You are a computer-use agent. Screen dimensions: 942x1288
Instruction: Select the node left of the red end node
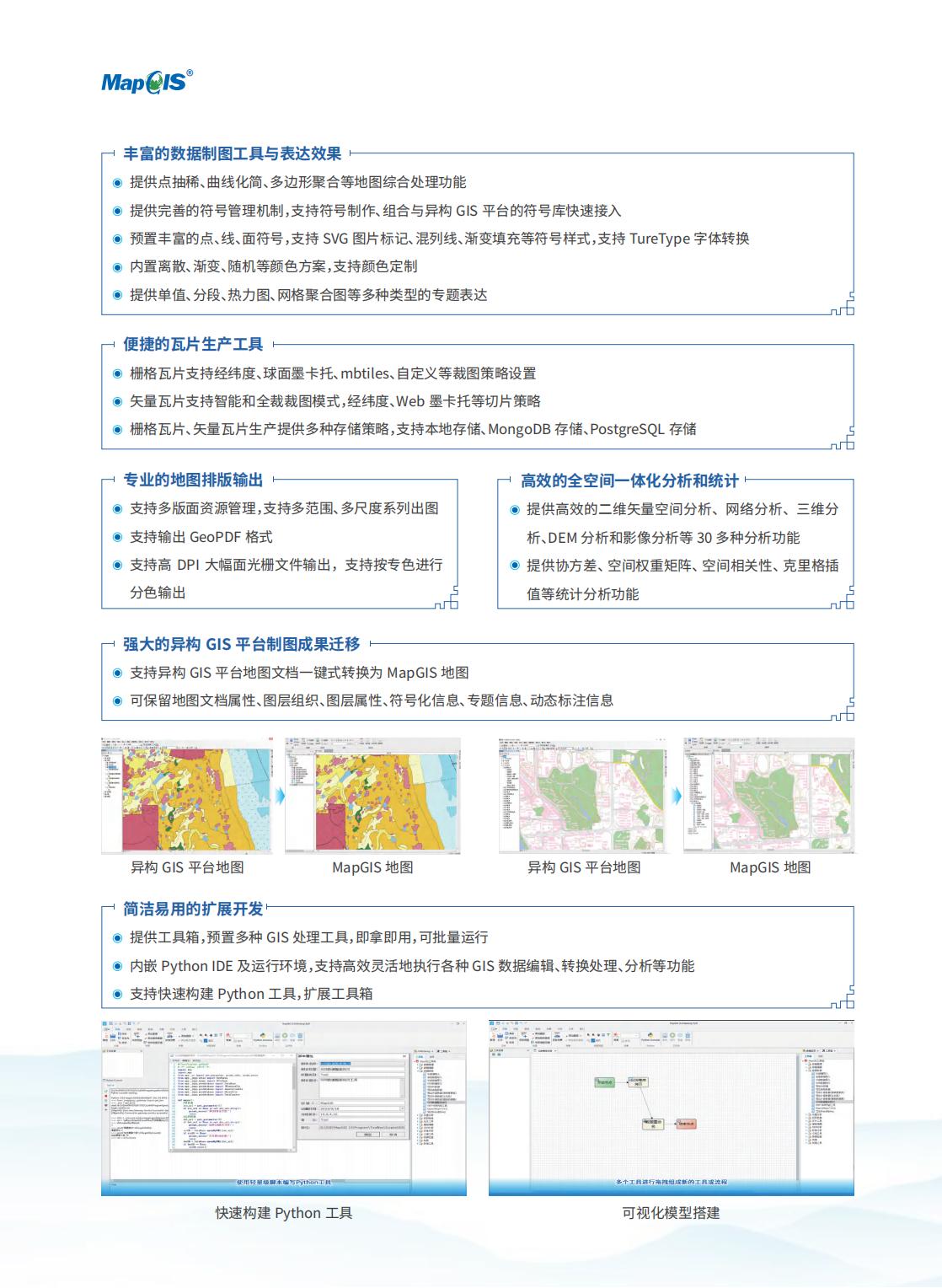point(653,1124)
